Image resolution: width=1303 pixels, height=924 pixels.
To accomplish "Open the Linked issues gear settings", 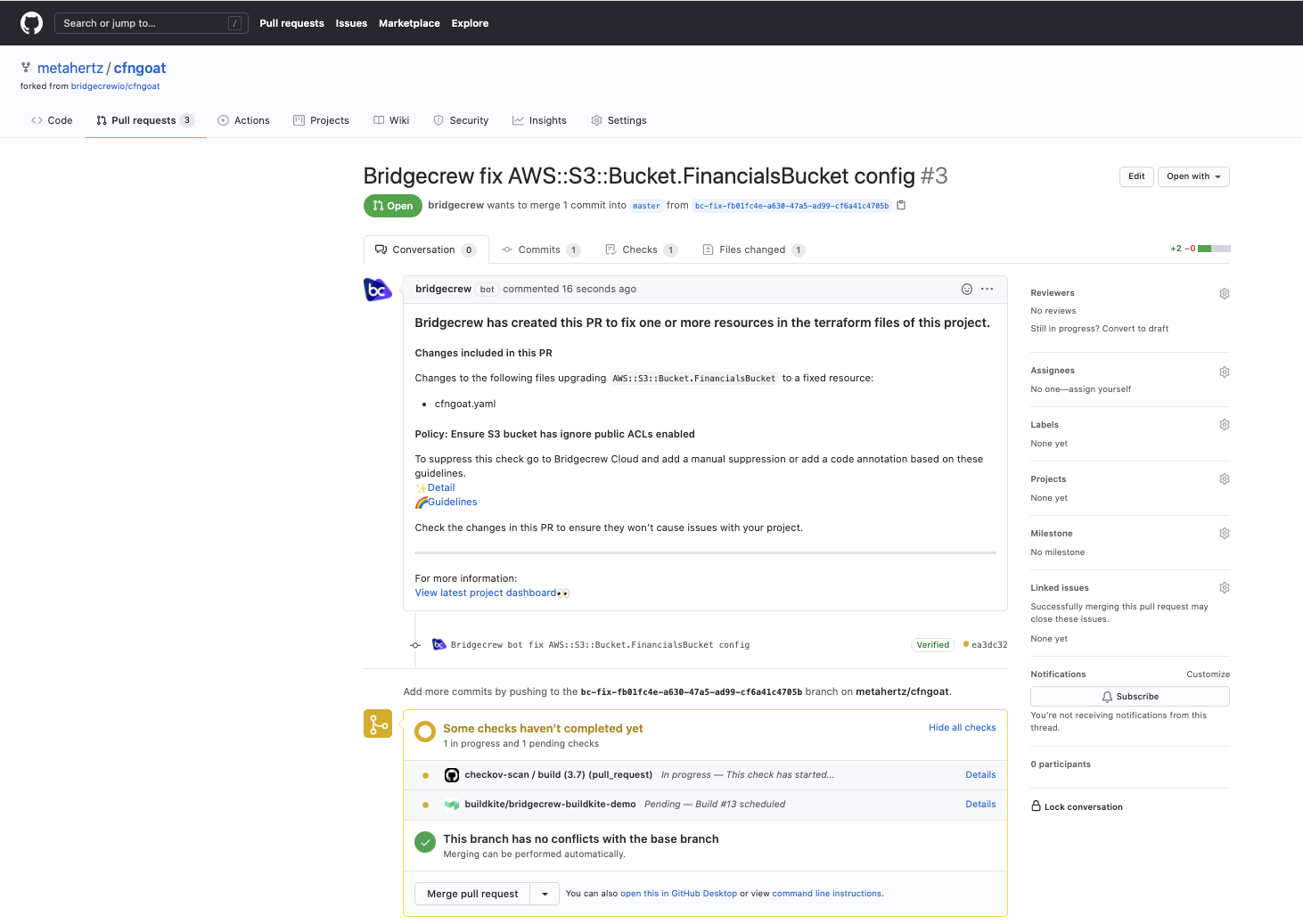I will (x=1225, y=588).
